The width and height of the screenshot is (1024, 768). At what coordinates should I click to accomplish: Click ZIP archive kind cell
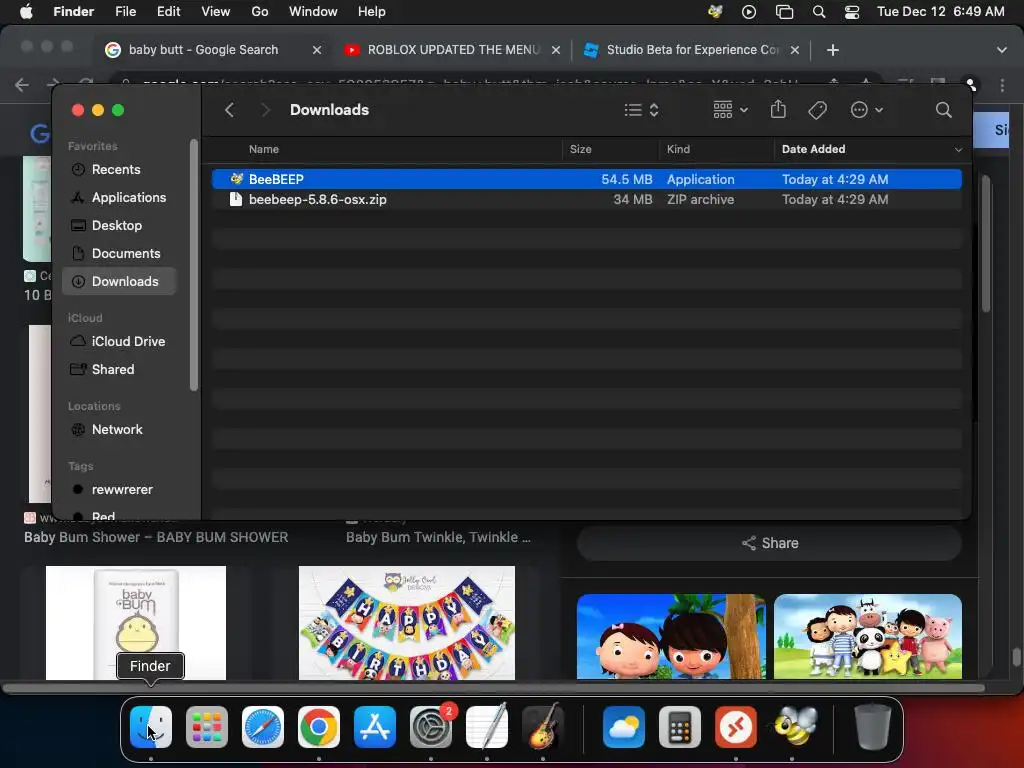pyautogui.click(x=700, y=199)
